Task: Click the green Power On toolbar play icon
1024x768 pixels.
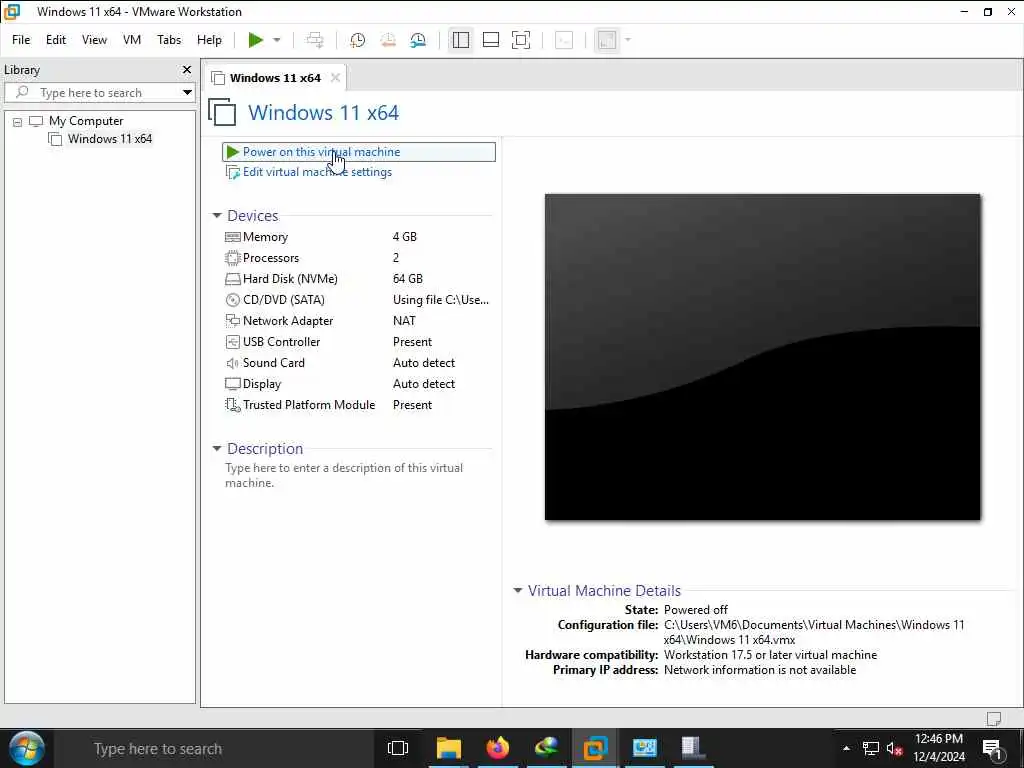Action: (x=255, y=40)
